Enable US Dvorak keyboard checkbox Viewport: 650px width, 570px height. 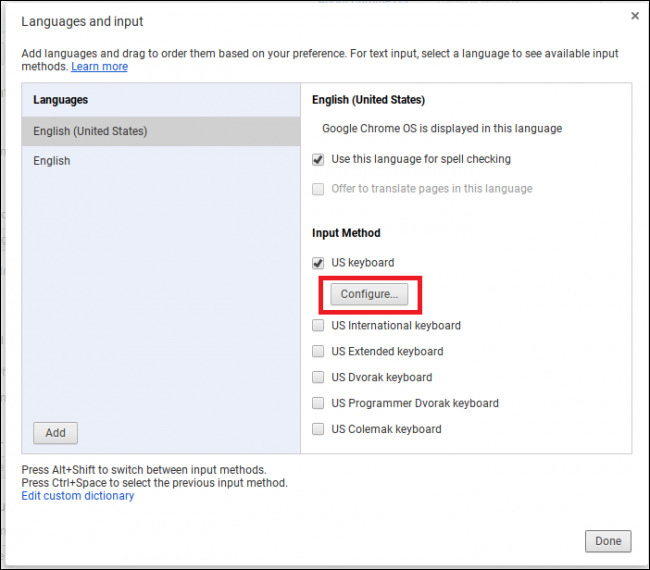[318, 377]
